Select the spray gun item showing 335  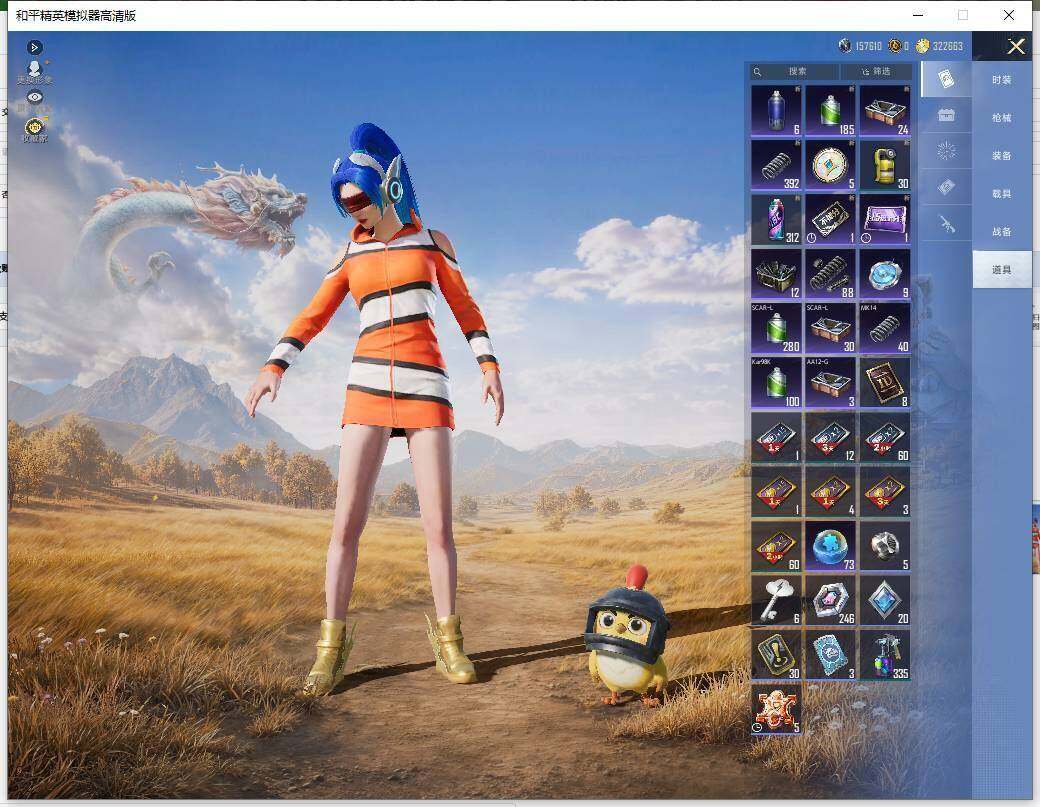coord(884,654)
